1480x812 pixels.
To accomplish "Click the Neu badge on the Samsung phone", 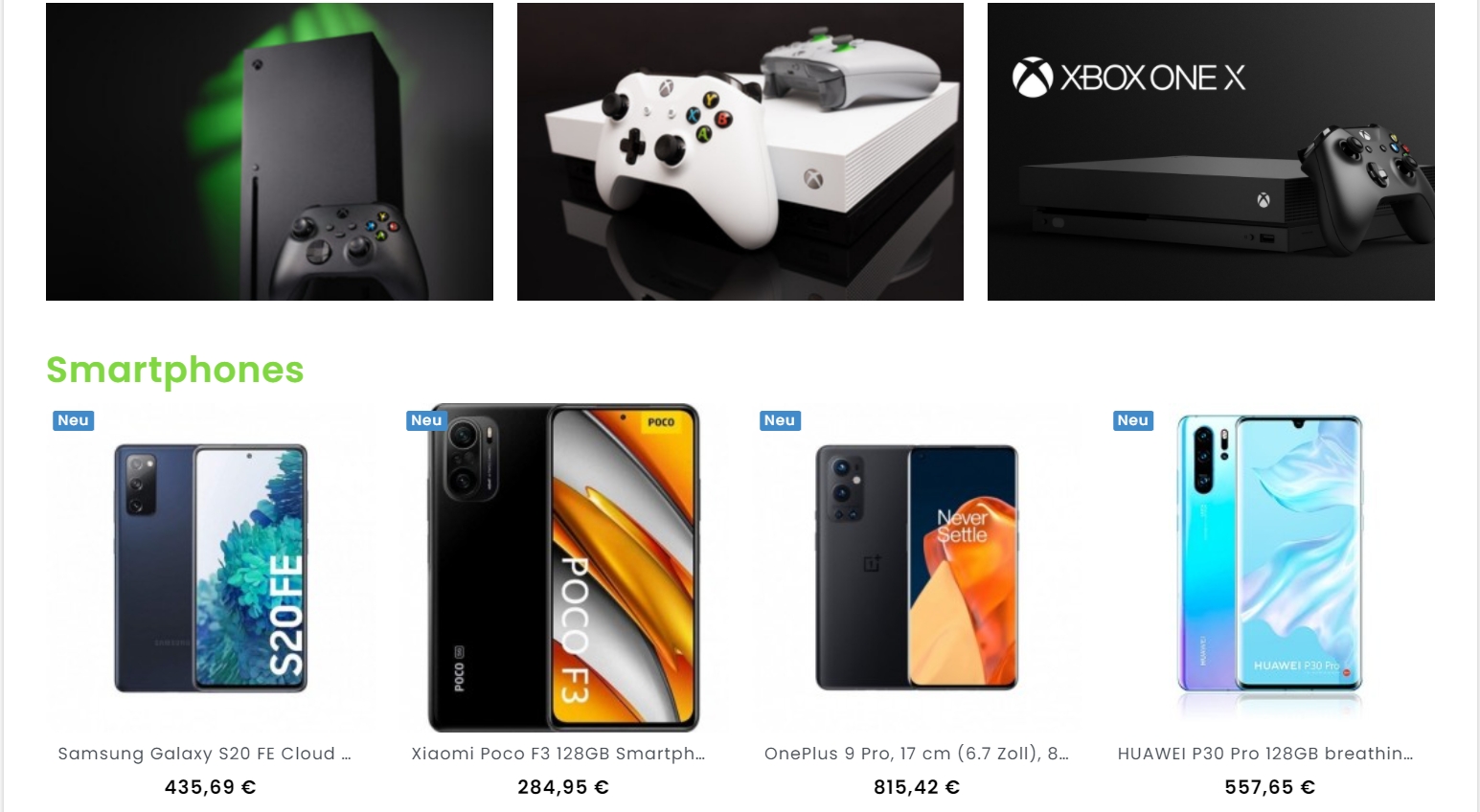I will 73,420.
